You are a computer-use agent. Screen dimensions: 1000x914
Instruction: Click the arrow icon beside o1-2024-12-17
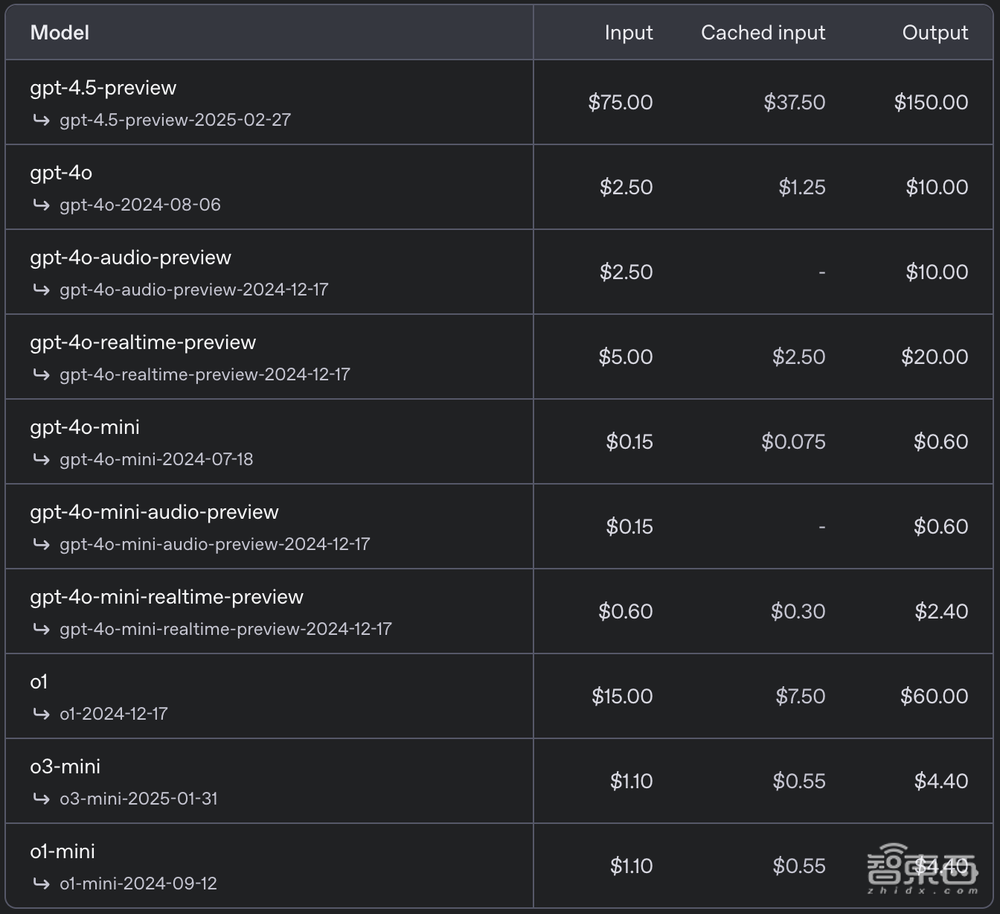coord(41,714)
